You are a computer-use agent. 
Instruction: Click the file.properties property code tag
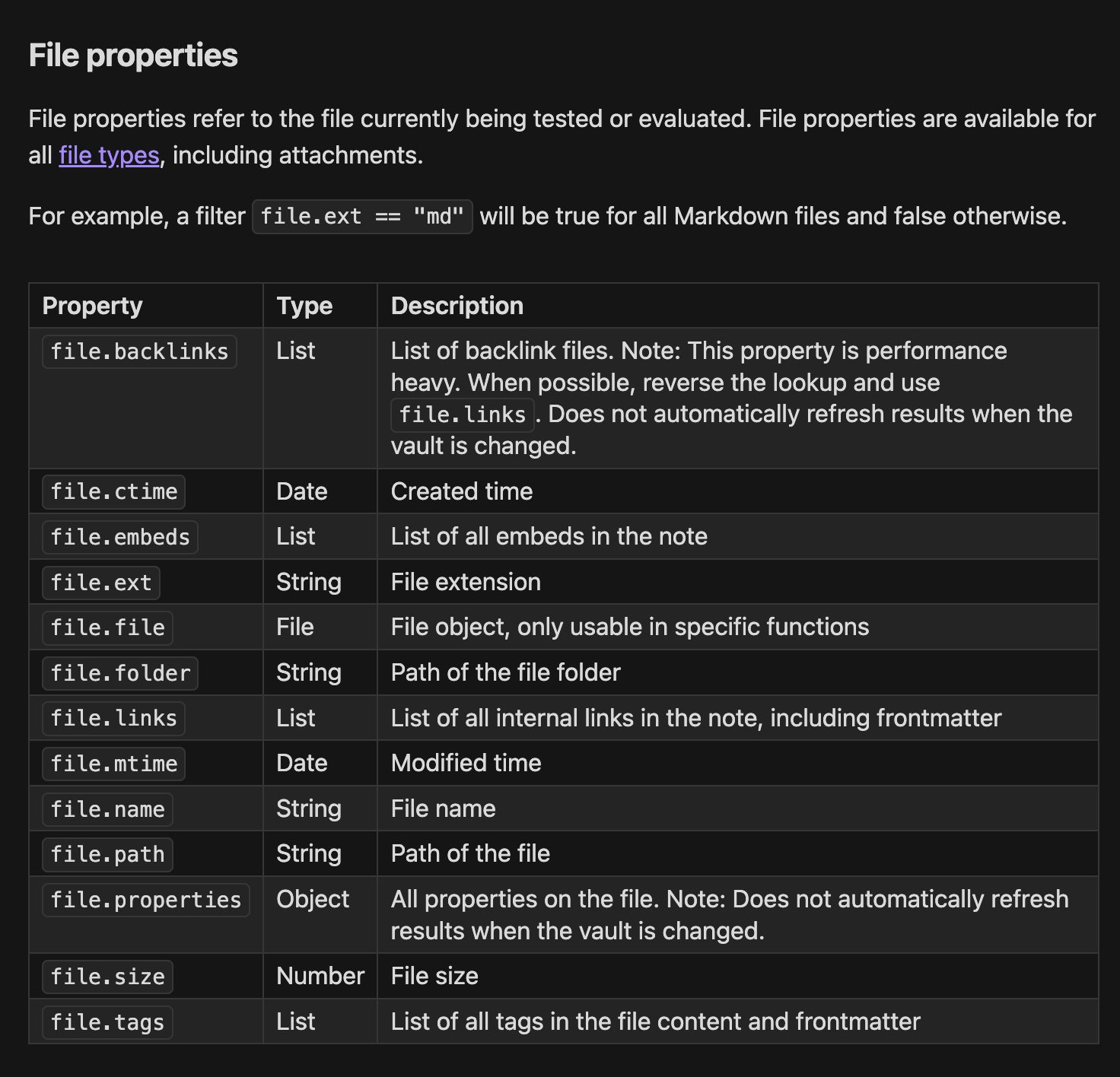click(x=145, y=900)
